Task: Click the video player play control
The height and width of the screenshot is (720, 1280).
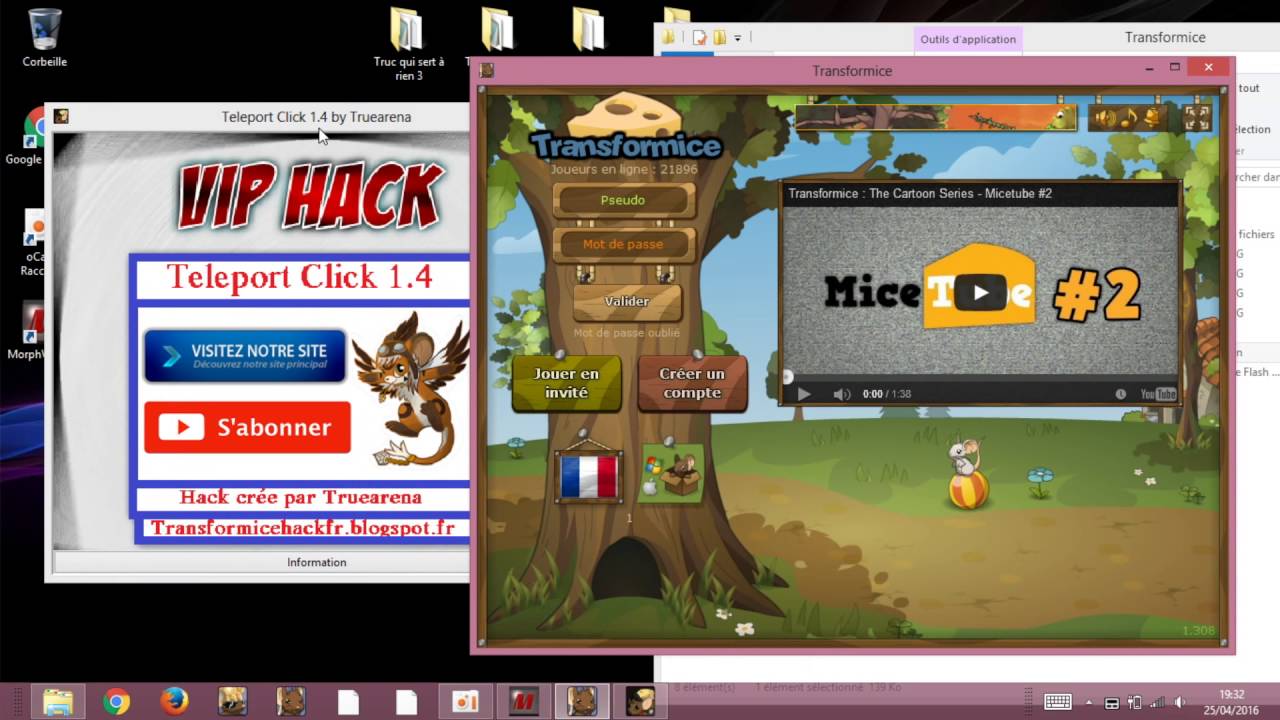Action: tap(803, 394)
